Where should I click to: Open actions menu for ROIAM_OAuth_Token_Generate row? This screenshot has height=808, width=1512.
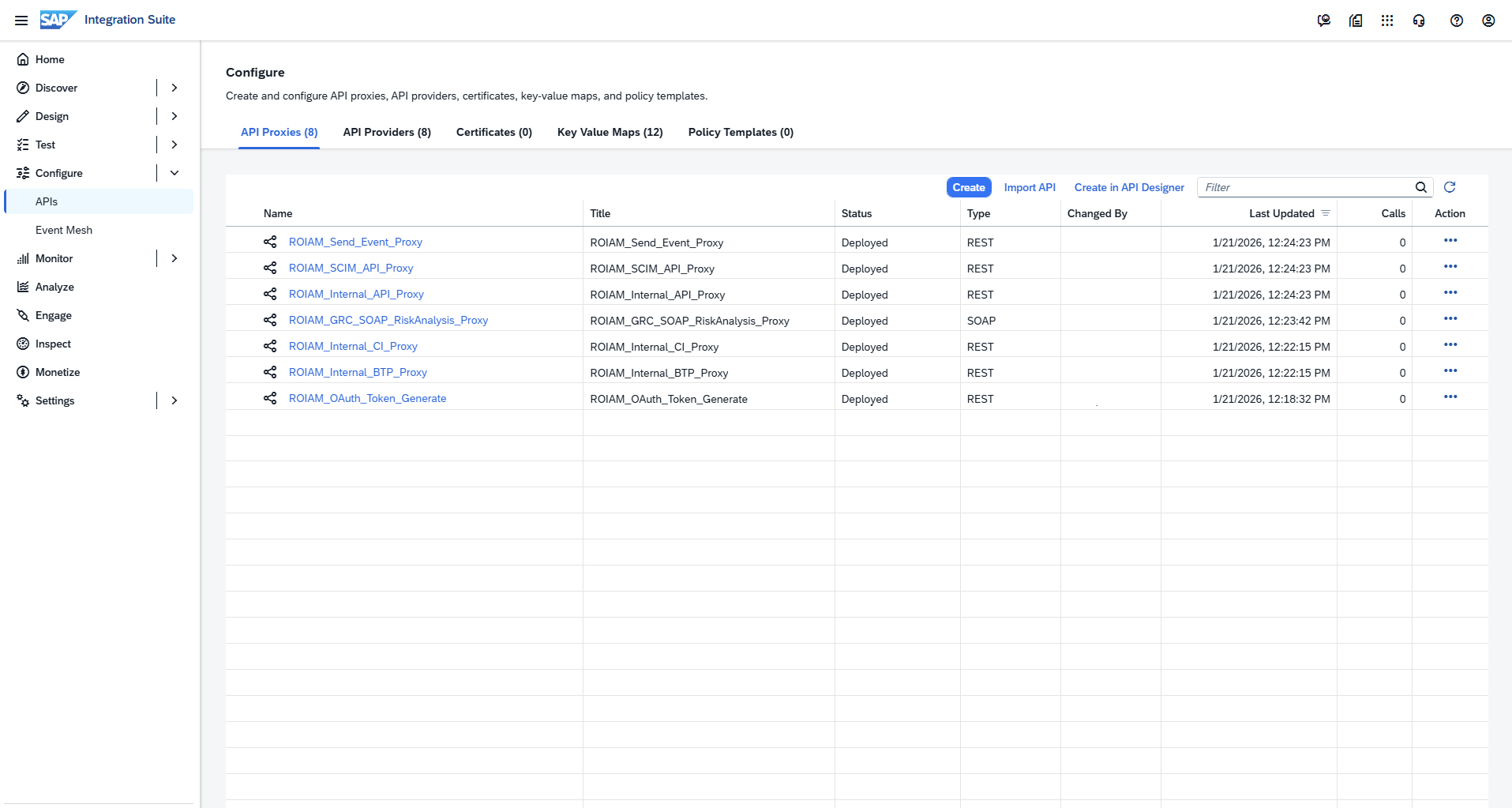point(1450,397)
